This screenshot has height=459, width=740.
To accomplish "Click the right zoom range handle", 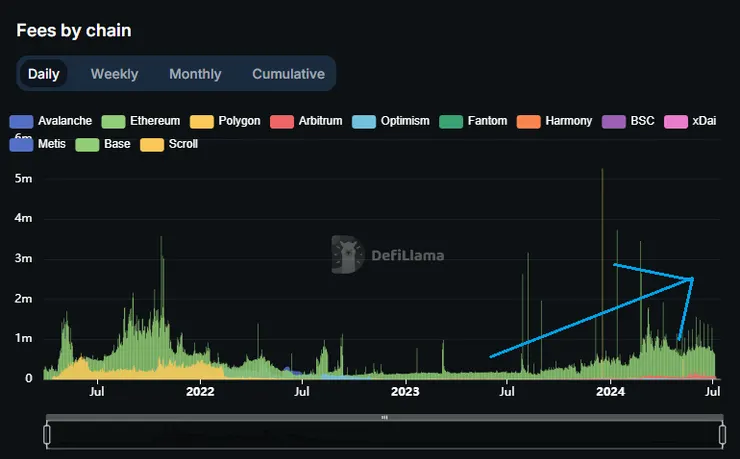I will point(723,434).
